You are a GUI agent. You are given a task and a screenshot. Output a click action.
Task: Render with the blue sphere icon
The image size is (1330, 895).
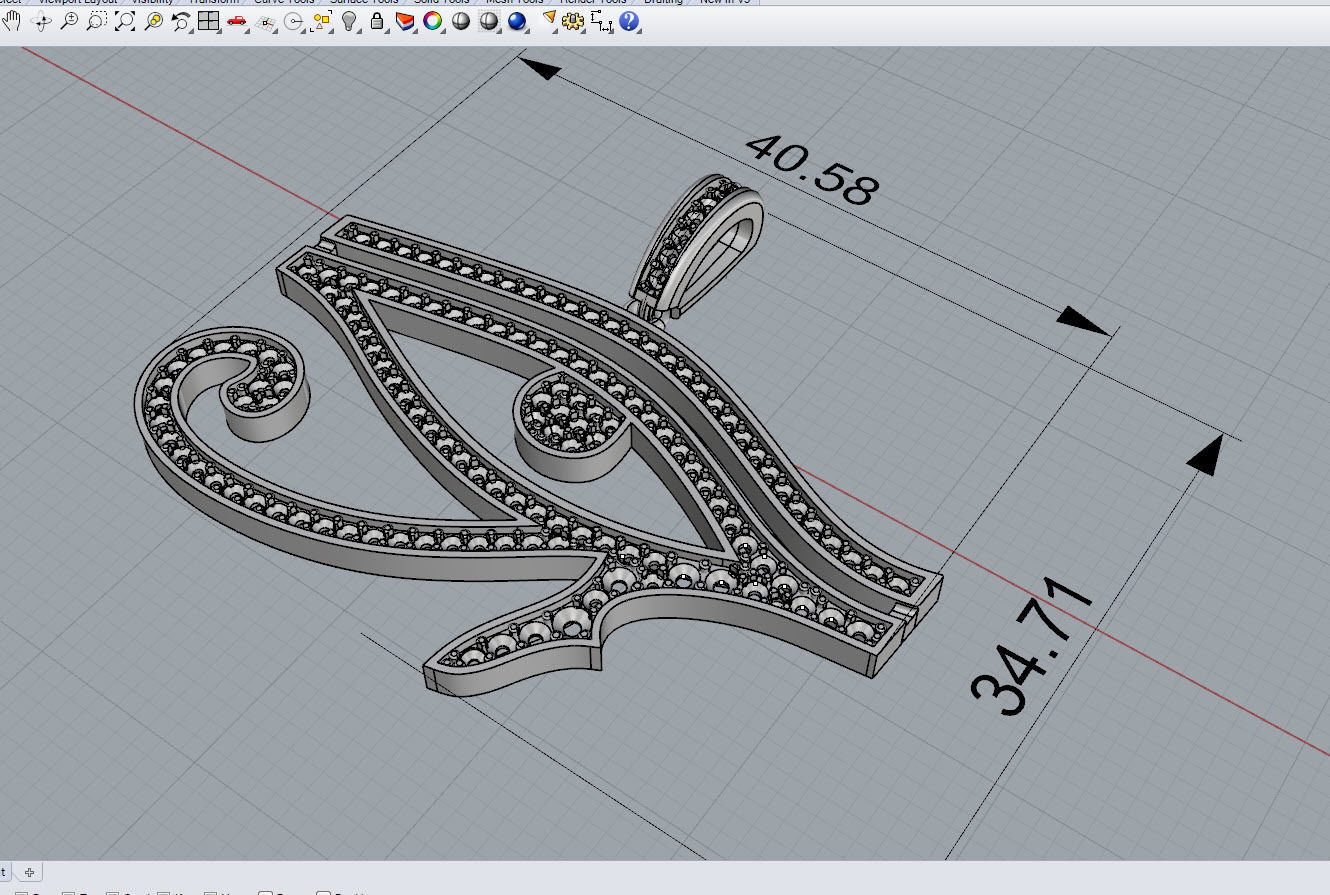[517, 21]
